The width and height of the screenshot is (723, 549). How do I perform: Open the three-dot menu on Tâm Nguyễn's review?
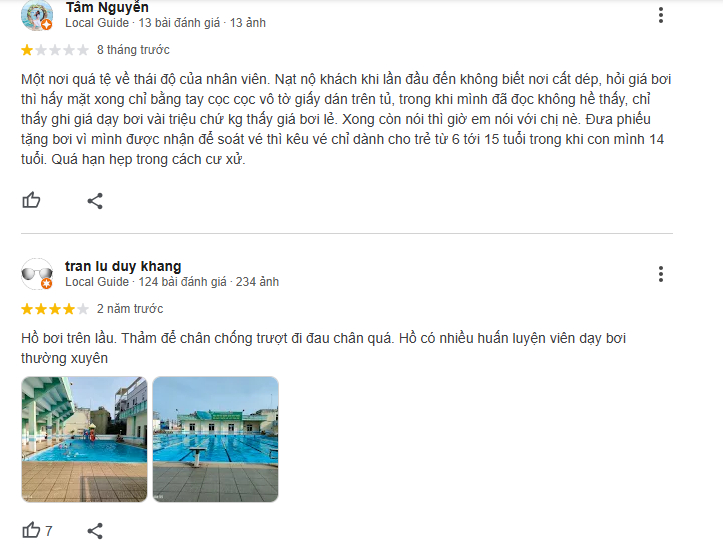[x=661, y=15]
